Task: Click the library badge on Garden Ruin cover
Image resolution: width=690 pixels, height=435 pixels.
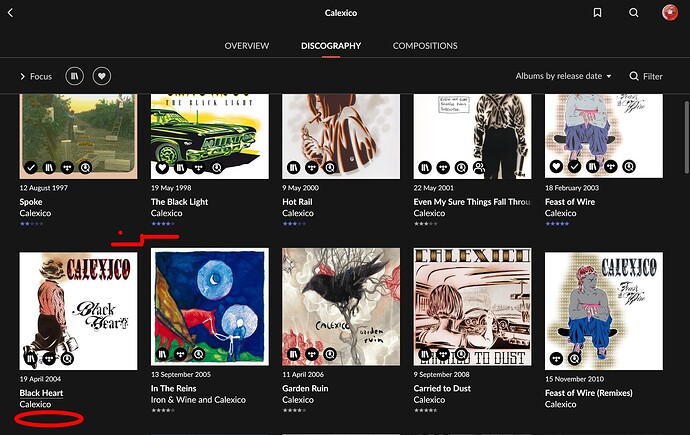Action: click(x=294, y=354)
